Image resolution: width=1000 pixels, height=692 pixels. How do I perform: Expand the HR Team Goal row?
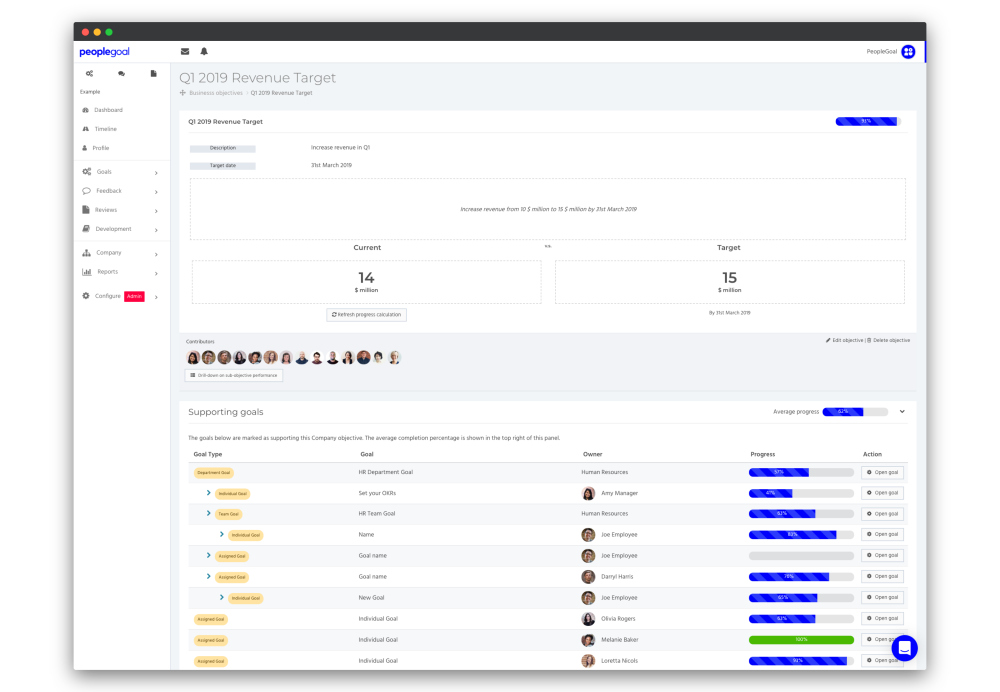[209, 513]
